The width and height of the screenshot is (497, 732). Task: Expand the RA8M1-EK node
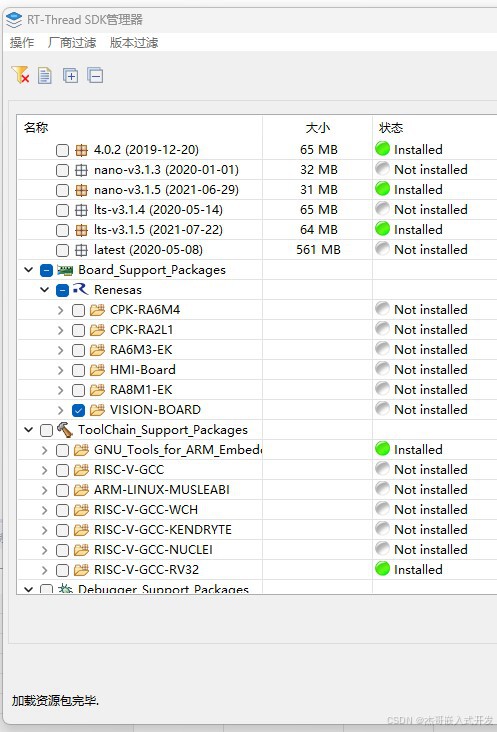pos(60,390)
